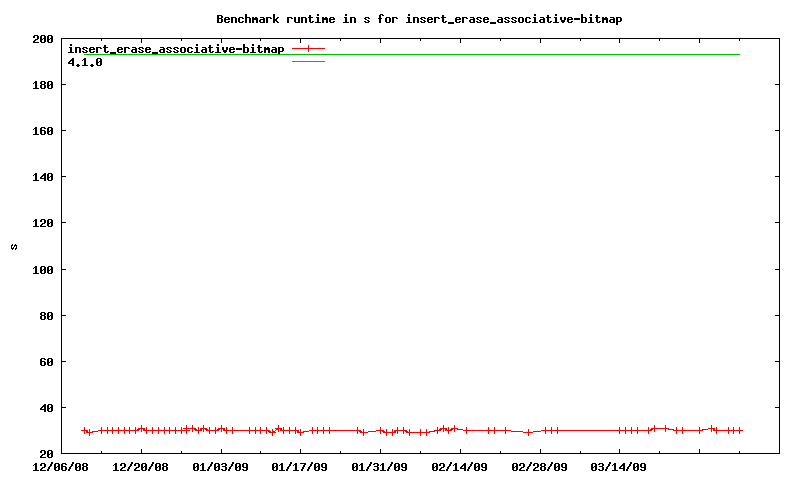The width and height of the screenshot is (800, 480).
Task: Click the 20 y-axis tick label
Action: click(46, 454)
